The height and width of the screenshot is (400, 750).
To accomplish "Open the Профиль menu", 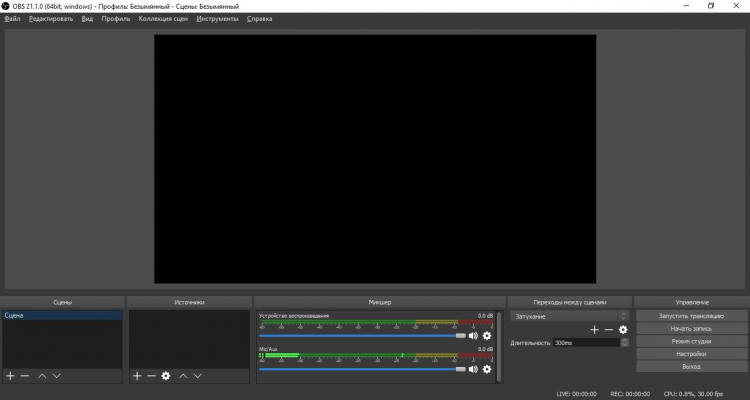I will pos(116,19).
